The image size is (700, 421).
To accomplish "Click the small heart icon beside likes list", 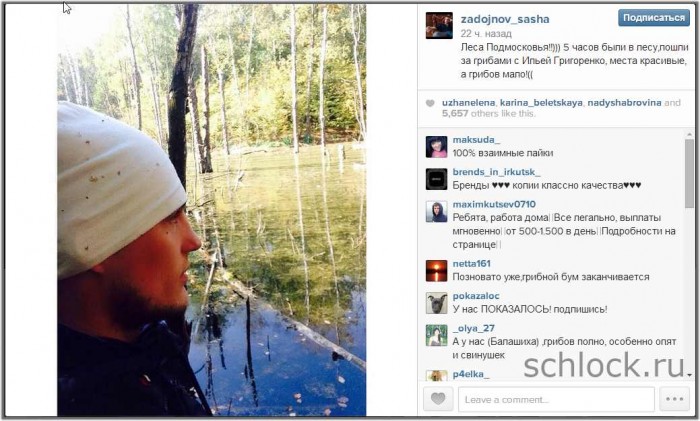I will click(x=430, y=103).
